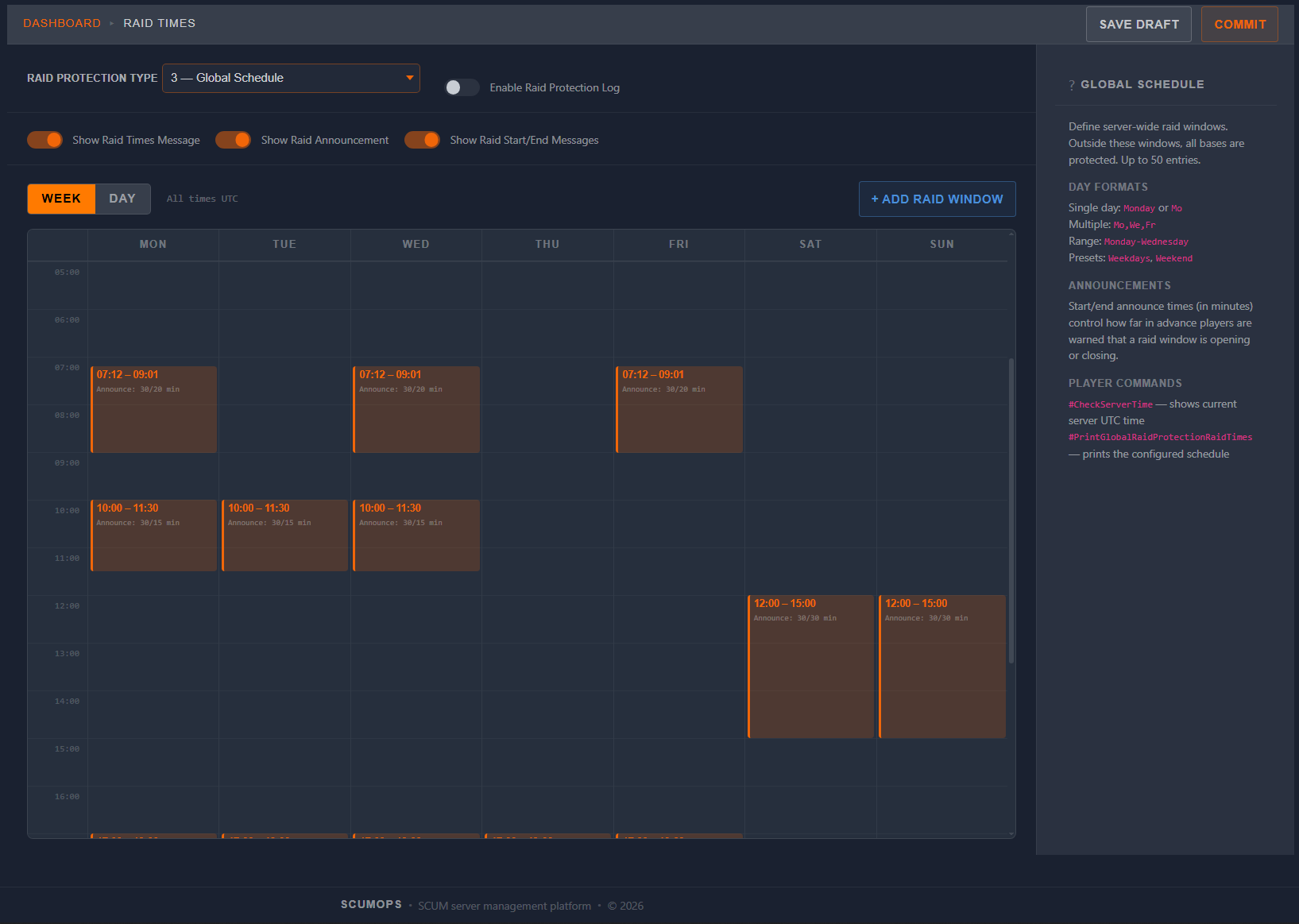
Task: Click the MON column header
Action: point(153,244)
